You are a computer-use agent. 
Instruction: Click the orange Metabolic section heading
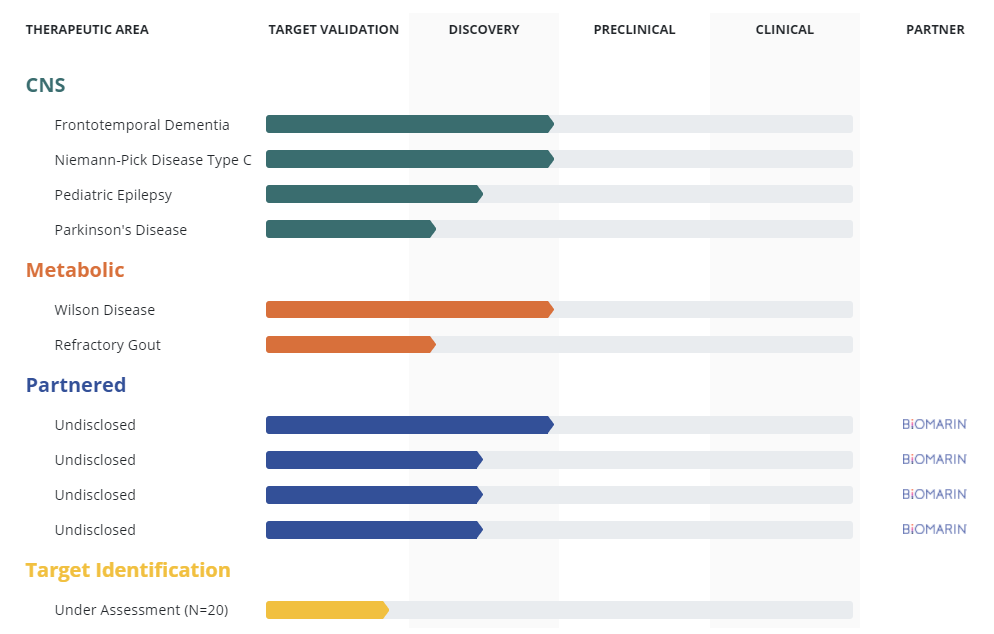click(75, 270)
